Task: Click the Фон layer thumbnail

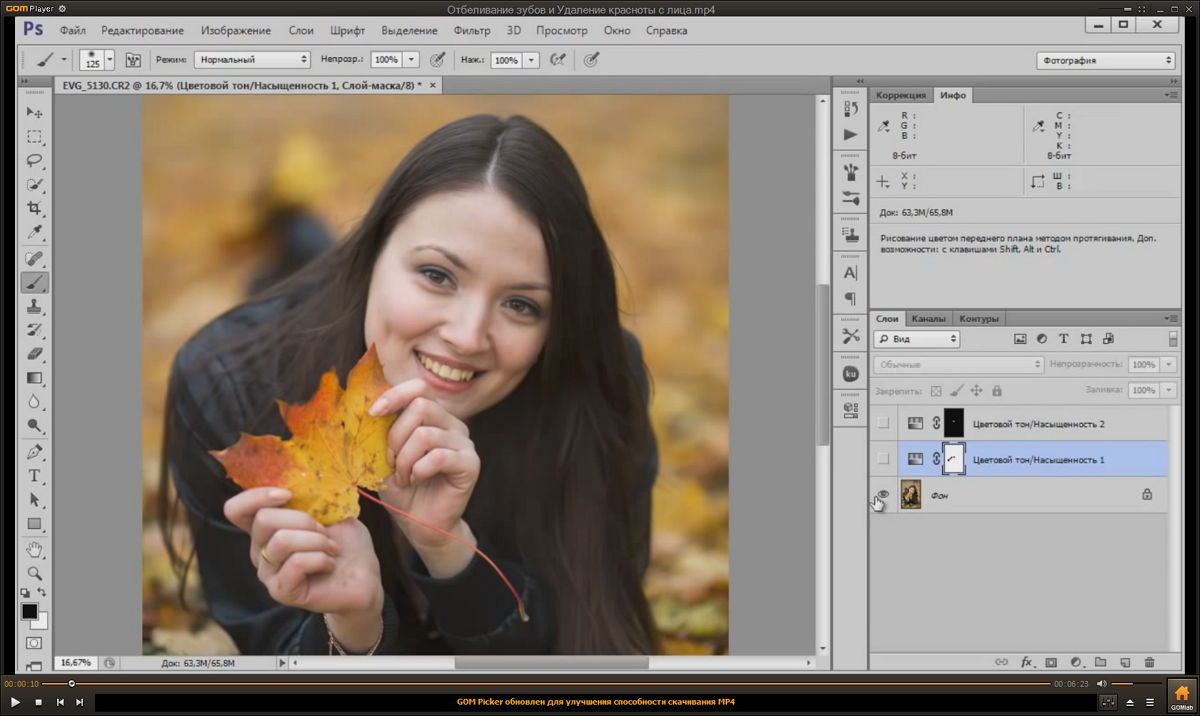Action: tap(910, 494)
